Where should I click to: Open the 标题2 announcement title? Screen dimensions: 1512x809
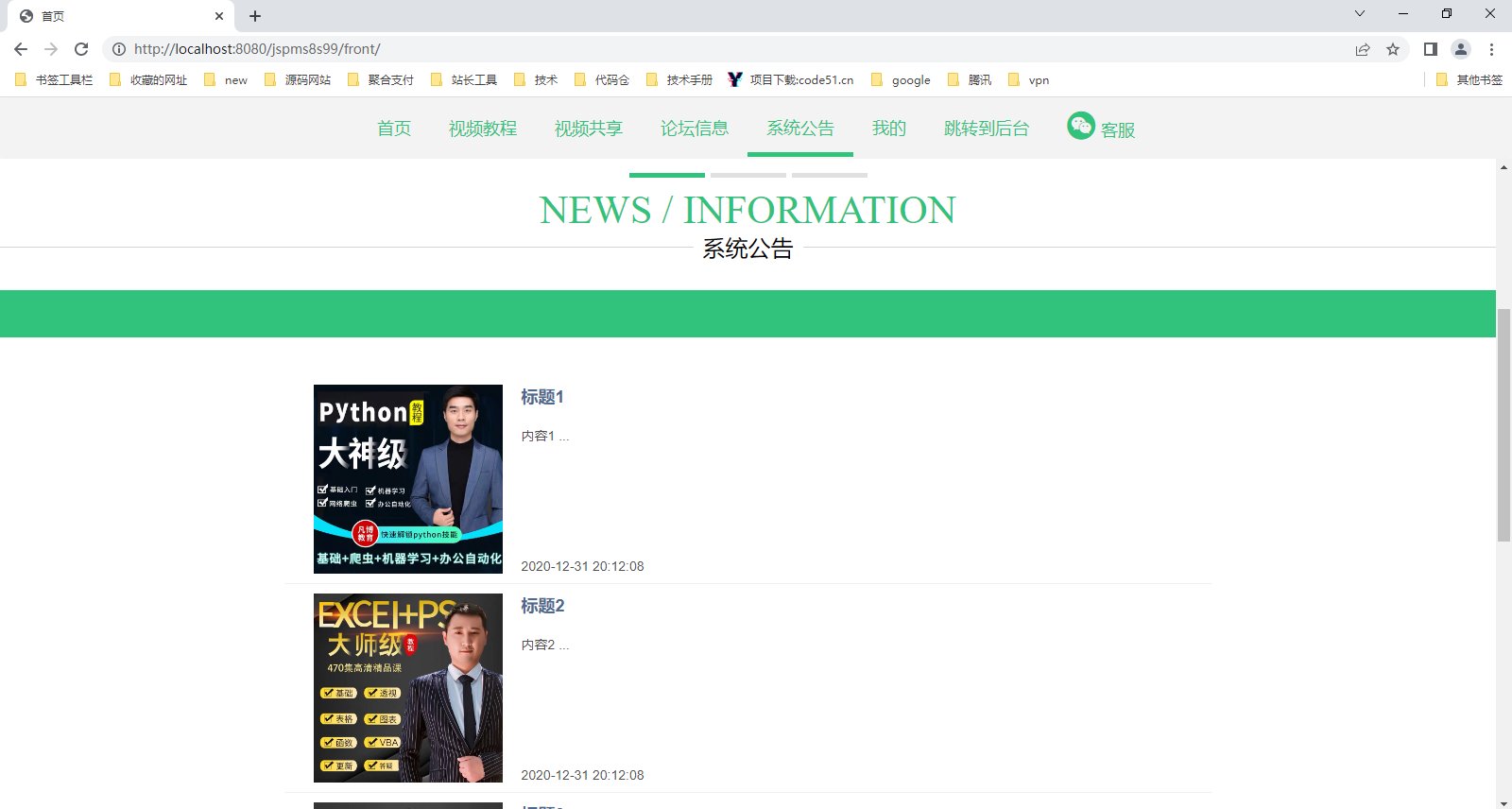point(542,606)
